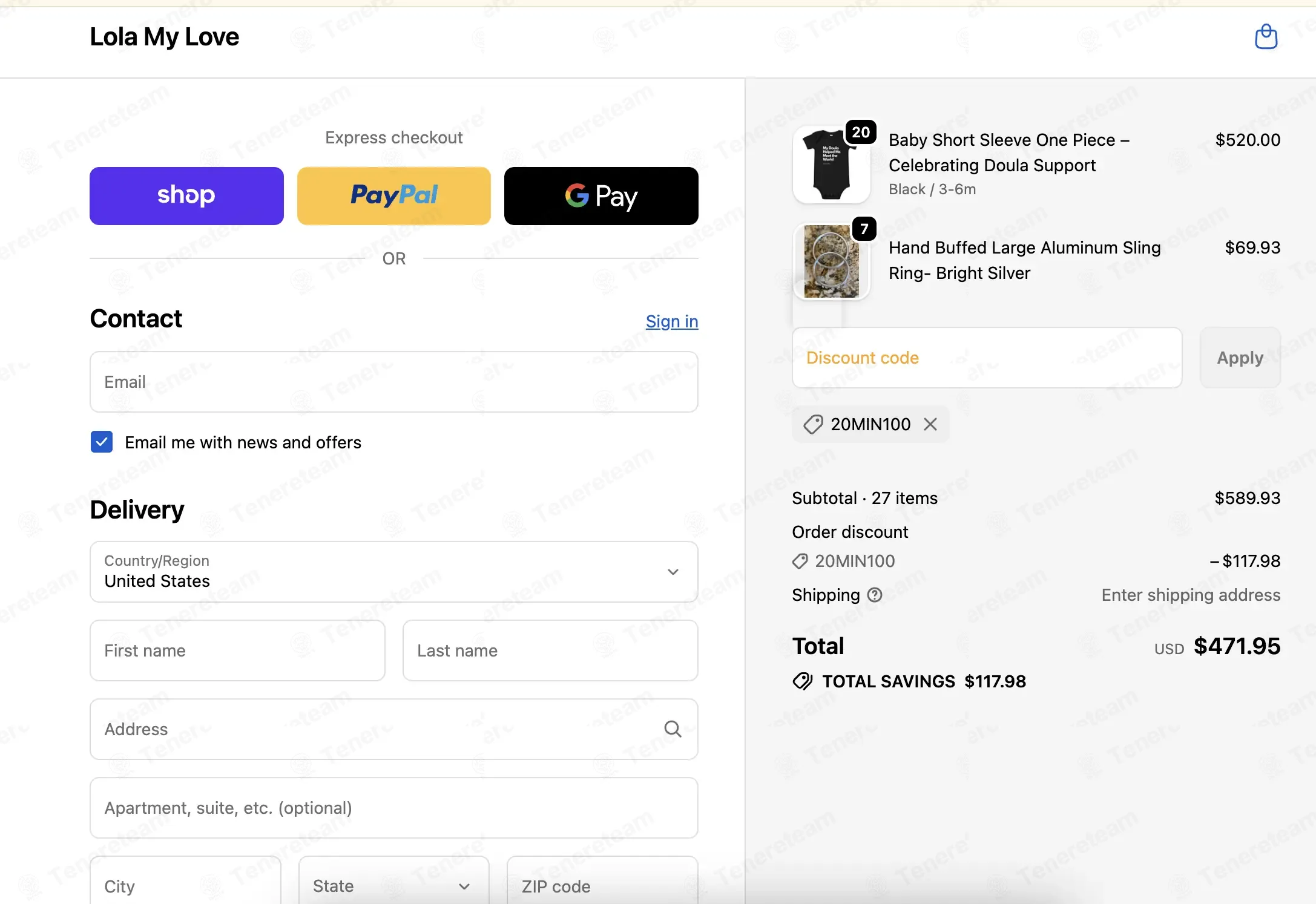Click the First name field
Screen dimensions: 1316x904
point(237,650)
